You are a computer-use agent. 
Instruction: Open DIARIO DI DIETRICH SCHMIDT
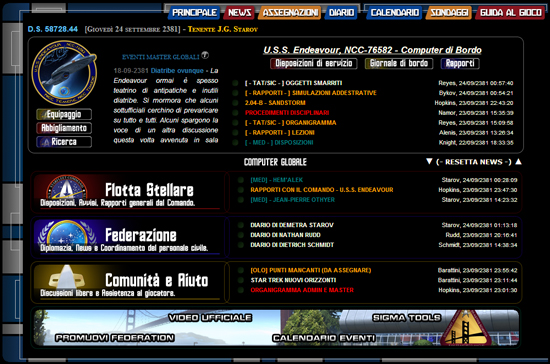[292, 245]
